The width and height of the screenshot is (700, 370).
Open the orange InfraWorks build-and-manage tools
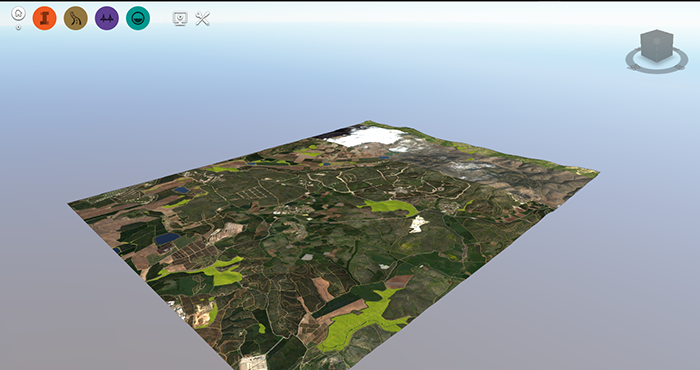45,18
